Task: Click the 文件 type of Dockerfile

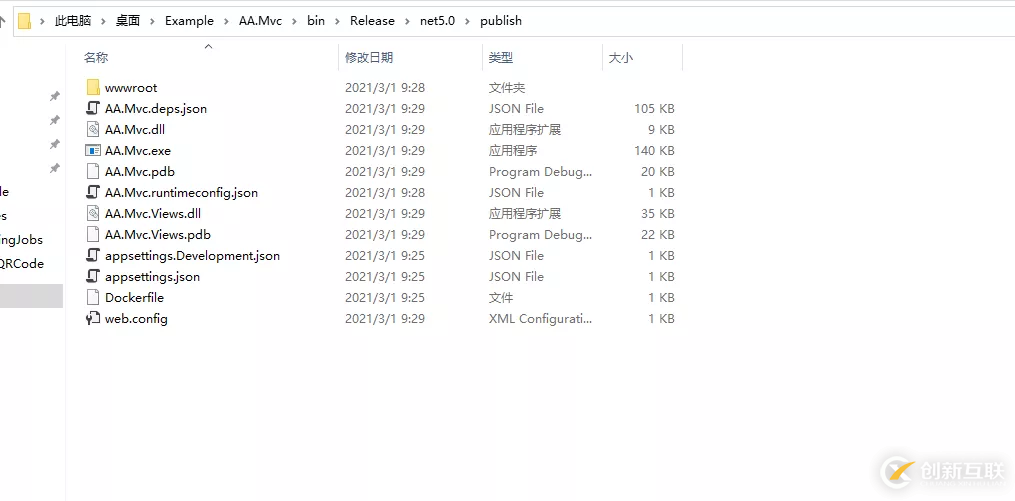Action: coord(501,298)
